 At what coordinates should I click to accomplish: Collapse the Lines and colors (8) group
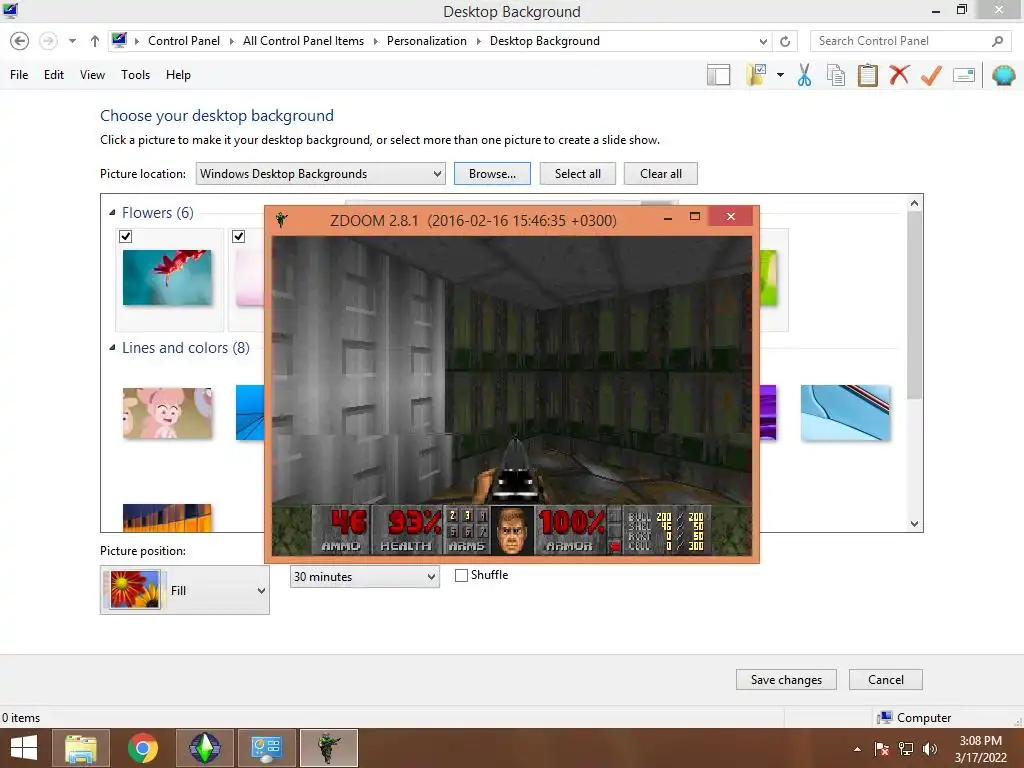click(x=112, y=348)
